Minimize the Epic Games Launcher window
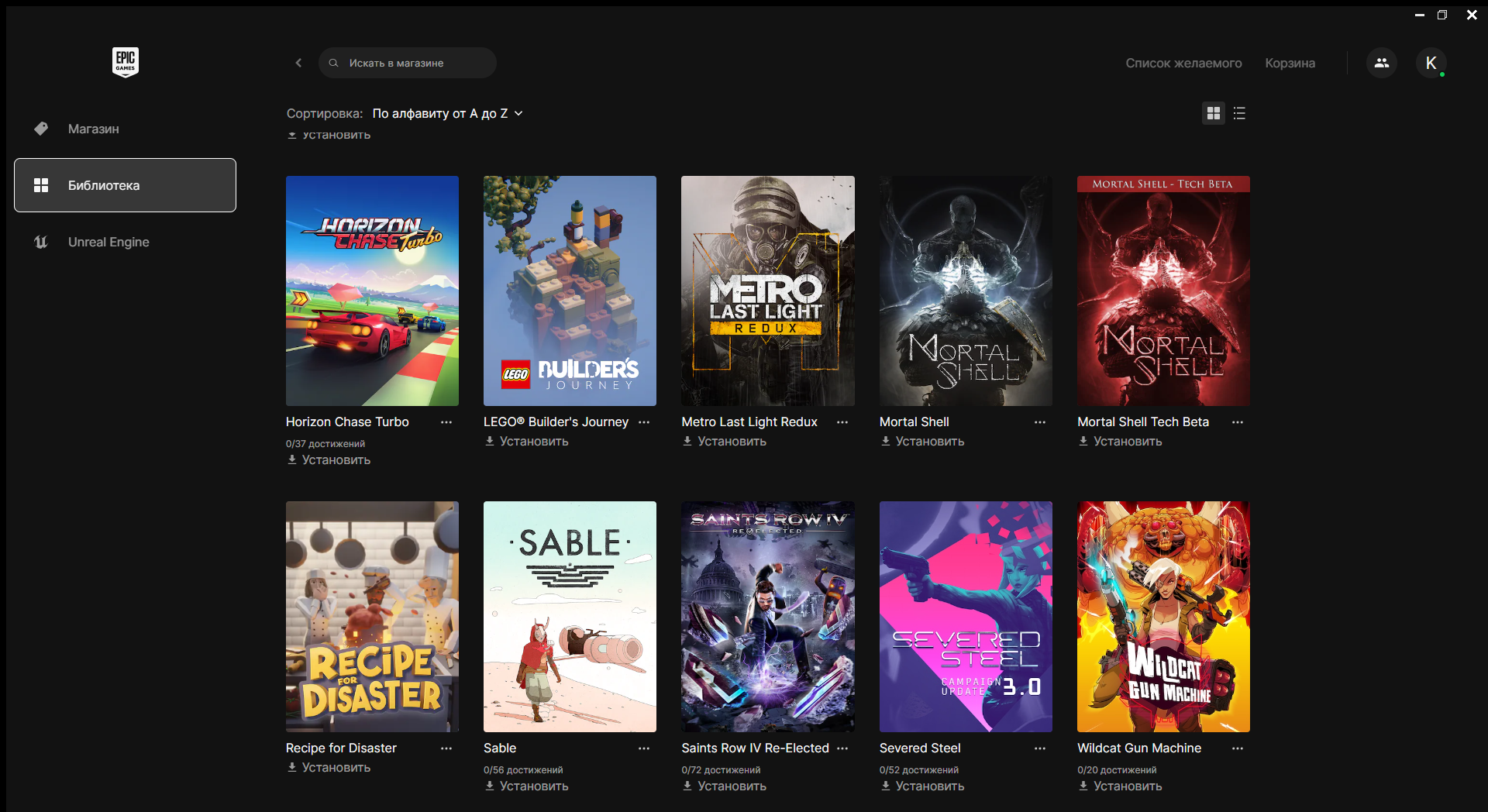 [1420, 15]
